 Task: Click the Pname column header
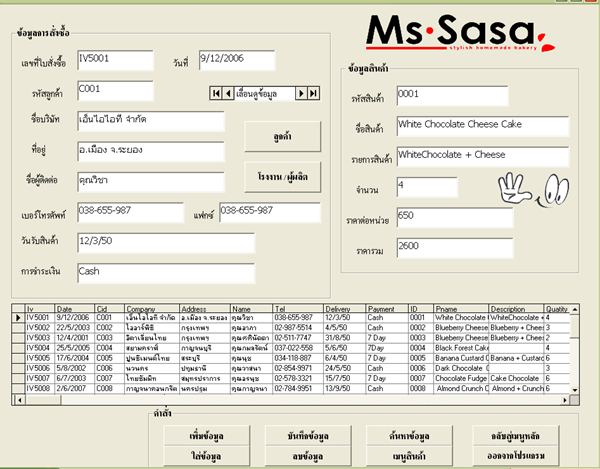pyautogui.click(x=461, y=309)
